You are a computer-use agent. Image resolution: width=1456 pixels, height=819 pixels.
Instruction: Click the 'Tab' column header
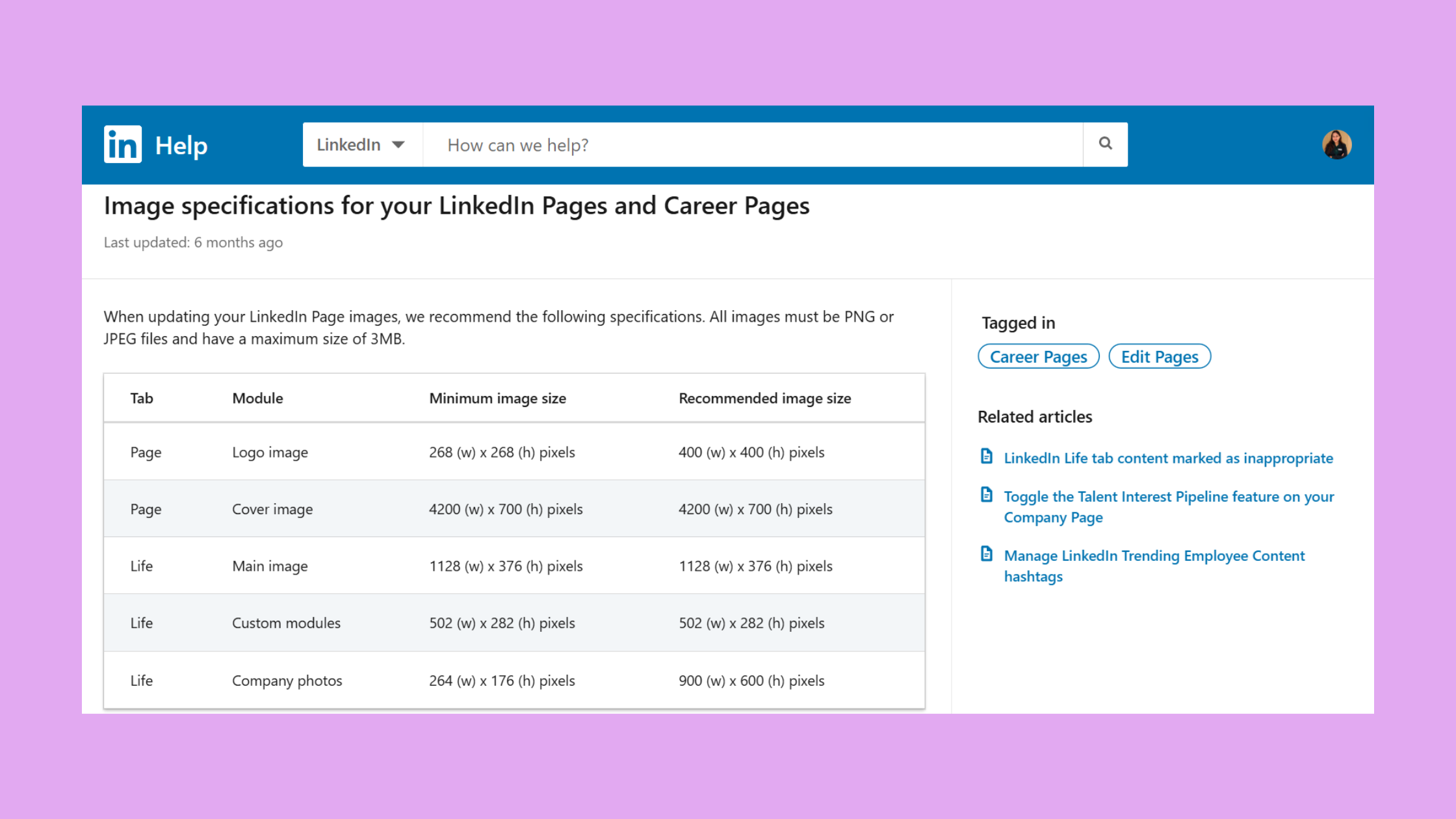coord(142,398)
